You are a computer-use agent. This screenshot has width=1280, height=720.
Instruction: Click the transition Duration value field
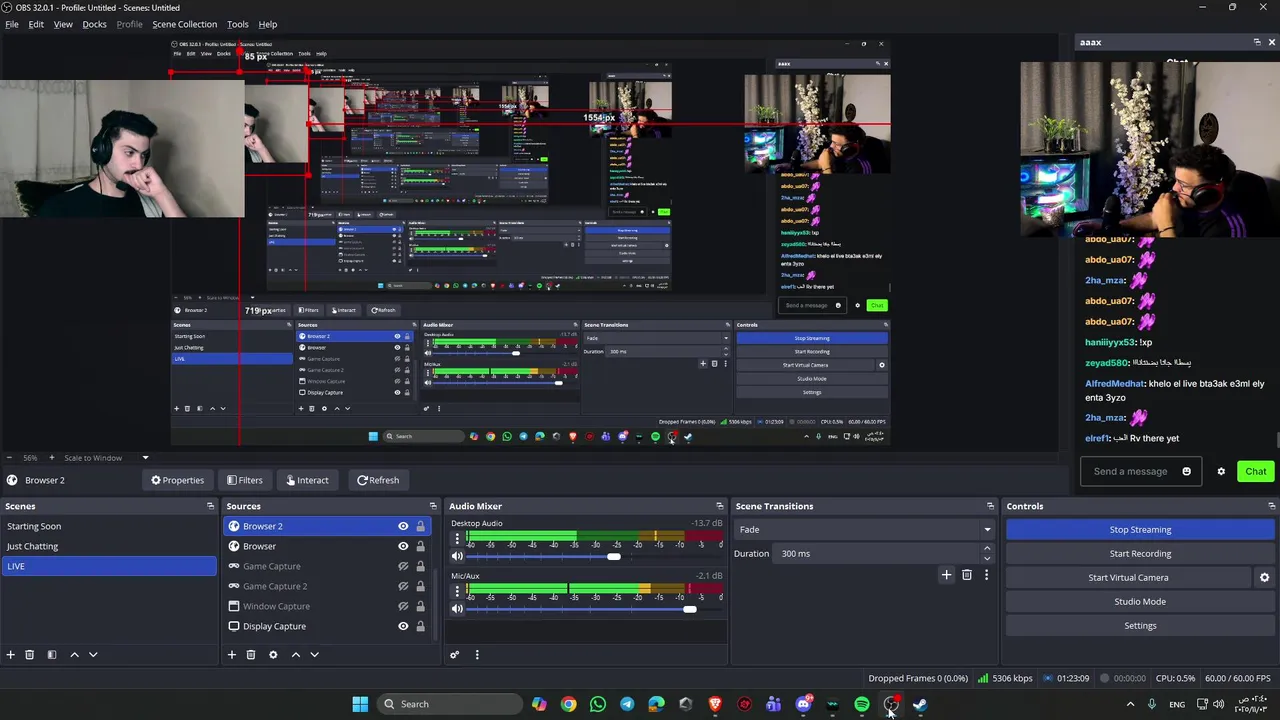[875, 553]
